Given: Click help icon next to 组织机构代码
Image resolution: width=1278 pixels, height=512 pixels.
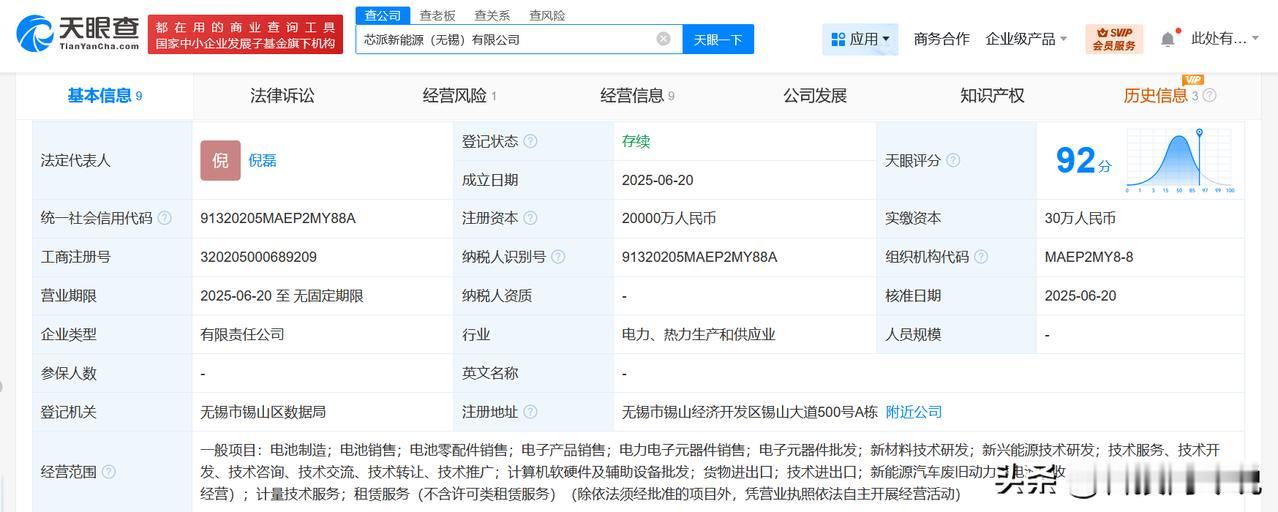Looking at the screenshot, I should tap(981, 257).
